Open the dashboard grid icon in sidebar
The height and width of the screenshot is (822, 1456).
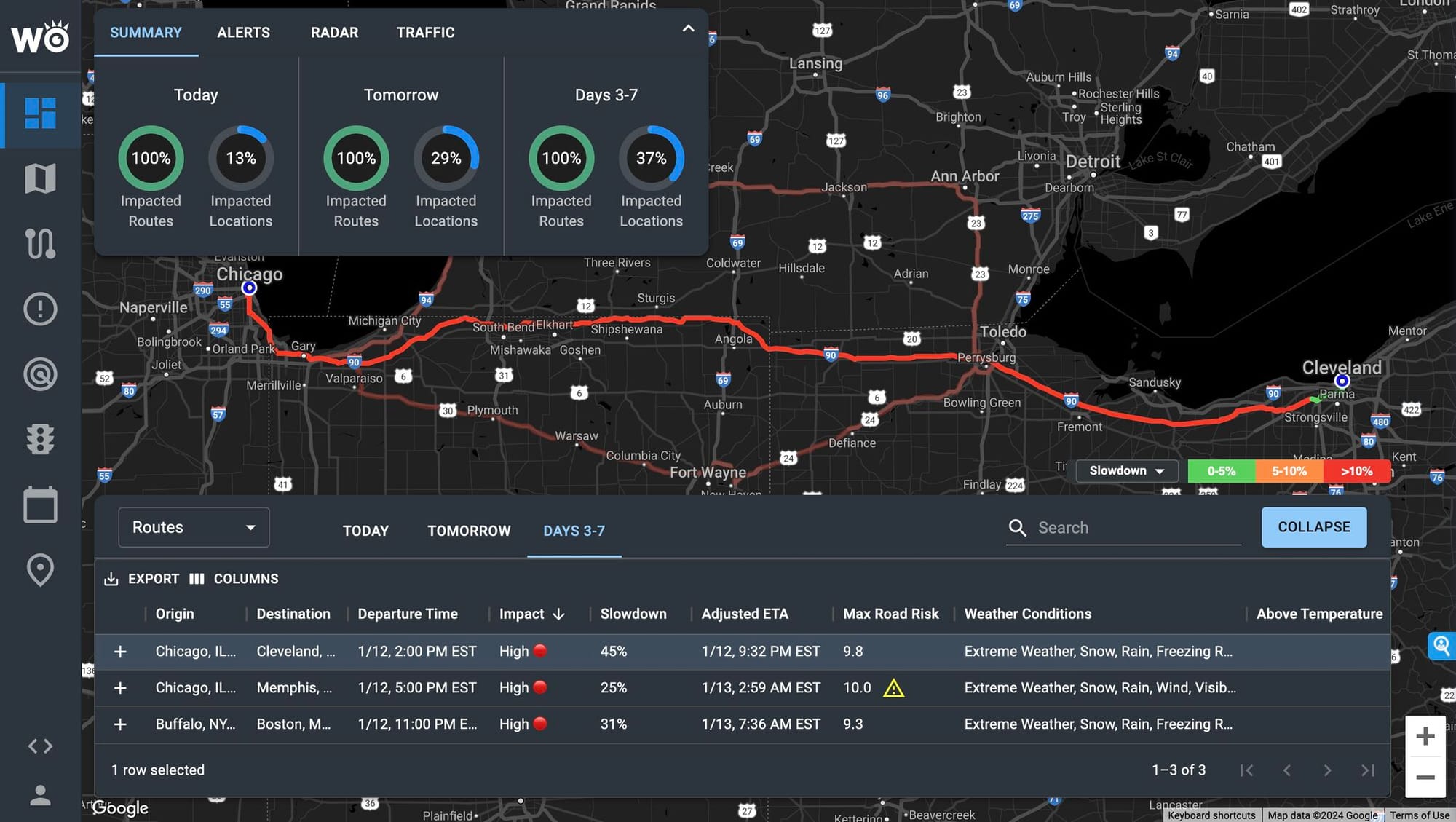pyautogui.click(x=40, y=114)
